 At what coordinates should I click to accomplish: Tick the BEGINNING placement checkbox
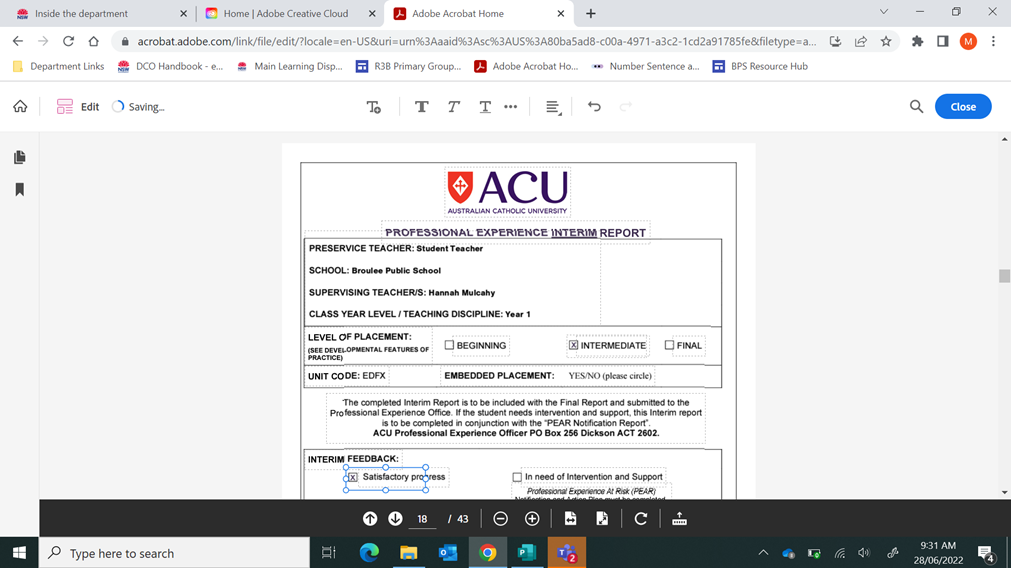click(x=449, y=346)
